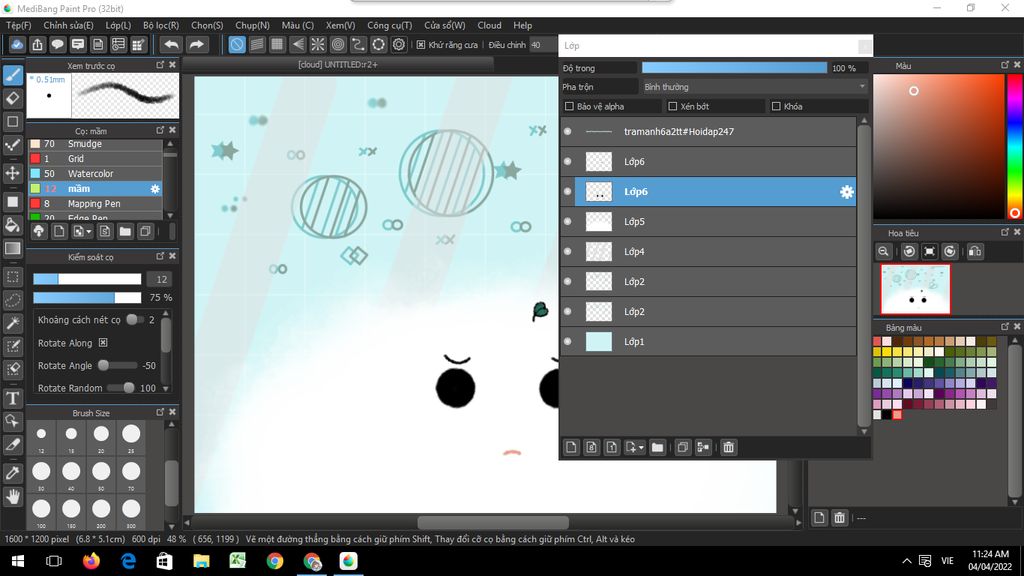Add a layer folder in Lớp panel
The width and height of the screenshot is (1024, 576).
pyautogui.click(x=658, y=447)
